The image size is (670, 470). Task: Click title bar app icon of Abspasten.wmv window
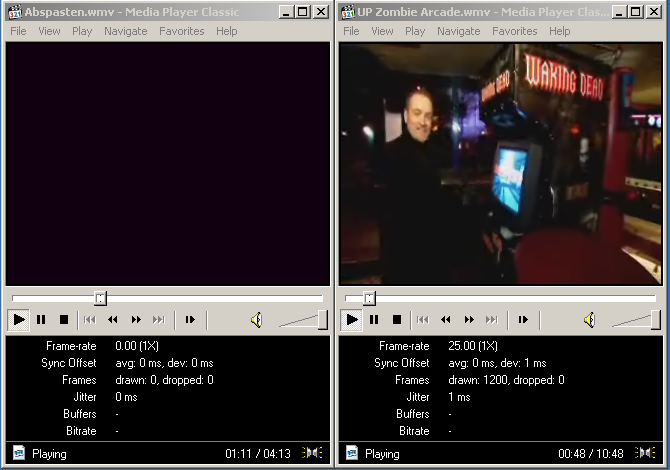point(15,12)
